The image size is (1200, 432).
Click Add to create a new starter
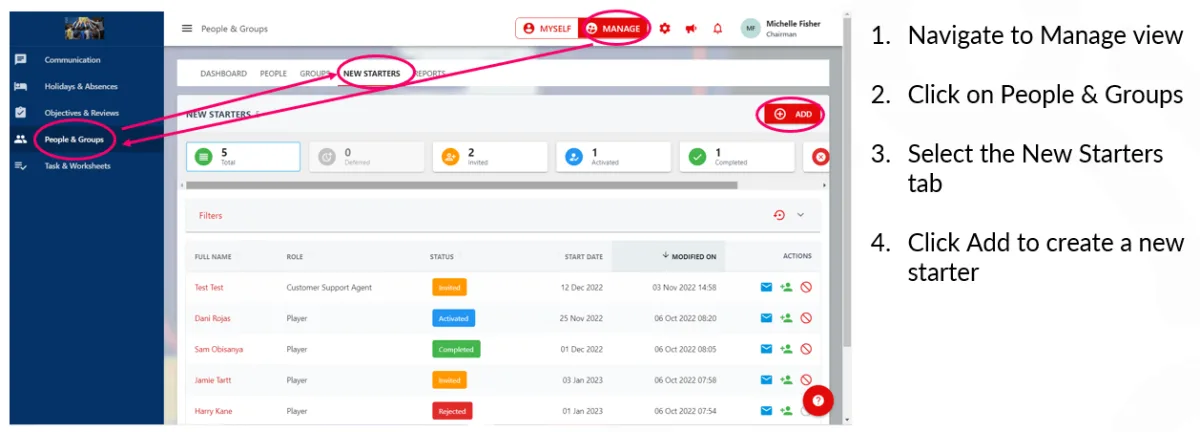point(792,115)
